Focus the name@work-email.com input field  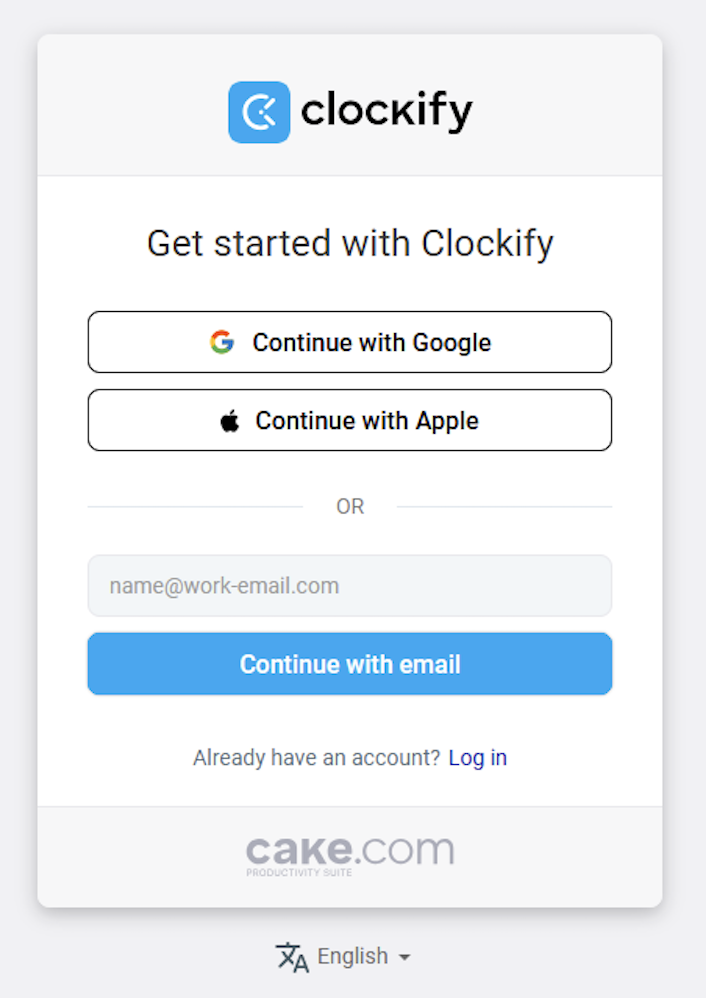349,586
